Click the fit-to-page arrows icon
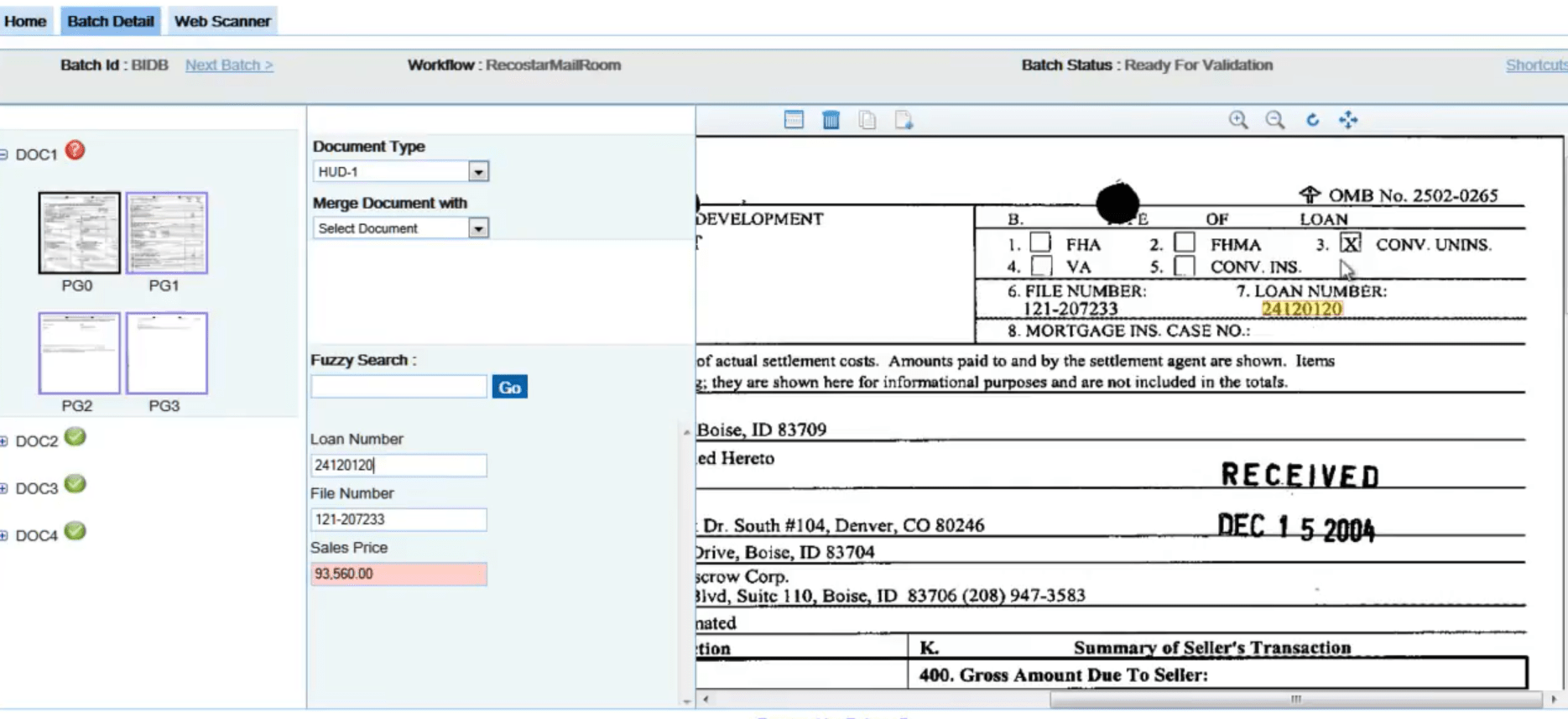Viewport: 1568px width, 719px height. [x=1348, y=120]
